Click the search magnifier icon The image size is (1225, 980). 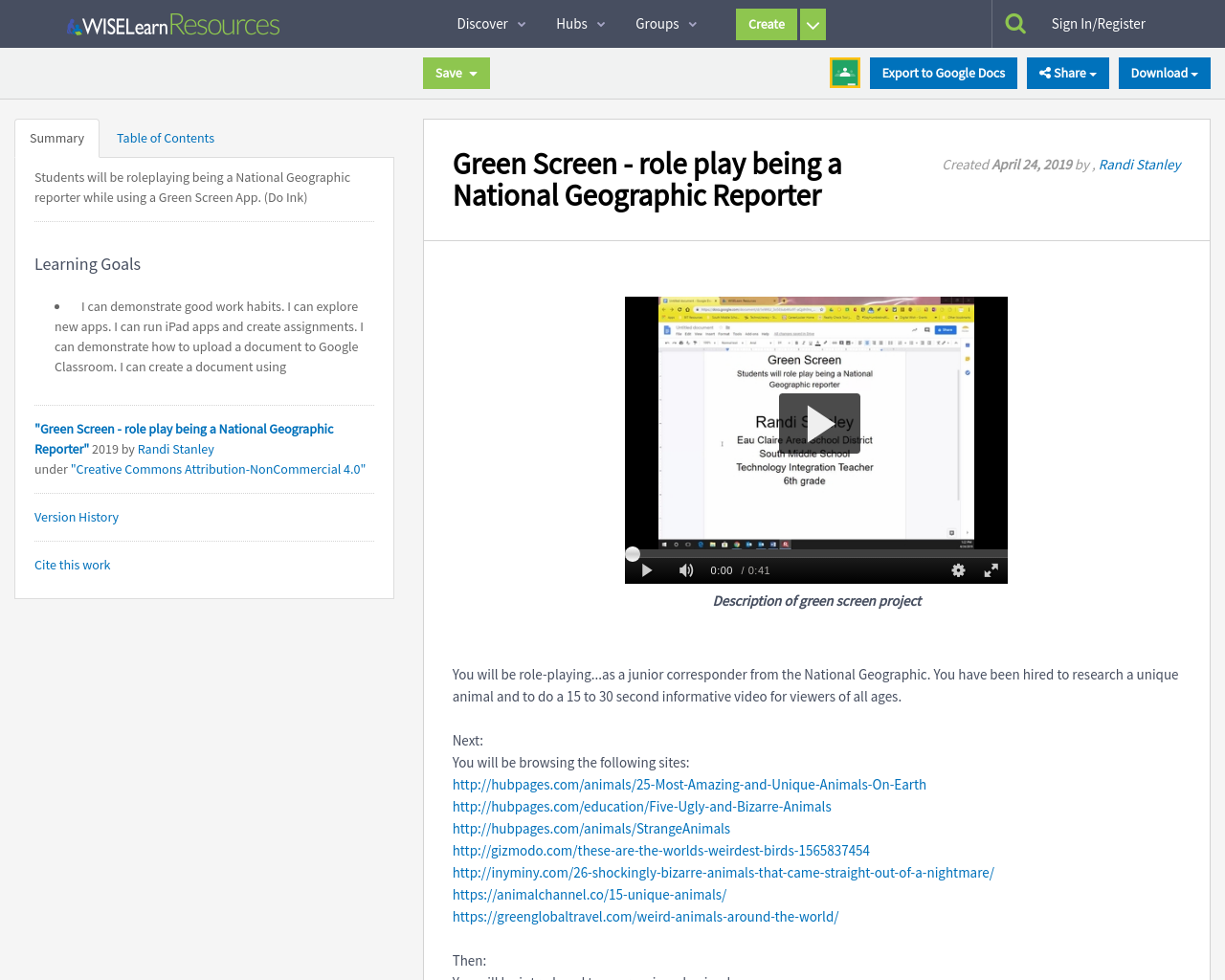click(1015, 24)
